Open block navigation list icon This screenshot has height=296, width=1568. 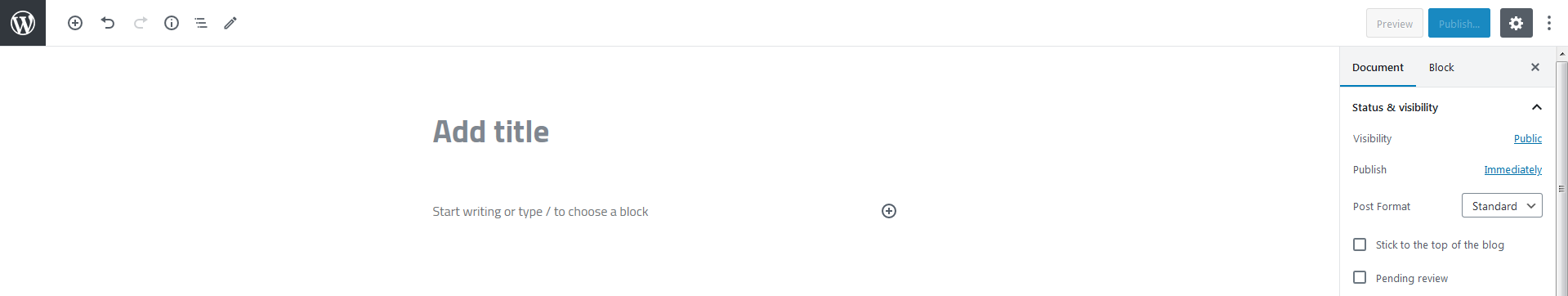click(201, 23)
